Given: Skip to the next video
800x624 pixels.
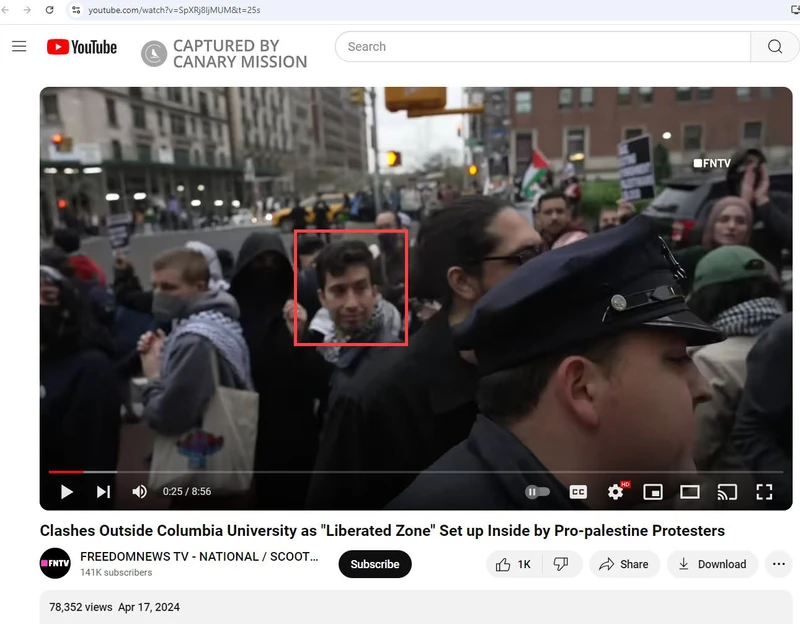Looking at the screenshot, I should point(103,491).
